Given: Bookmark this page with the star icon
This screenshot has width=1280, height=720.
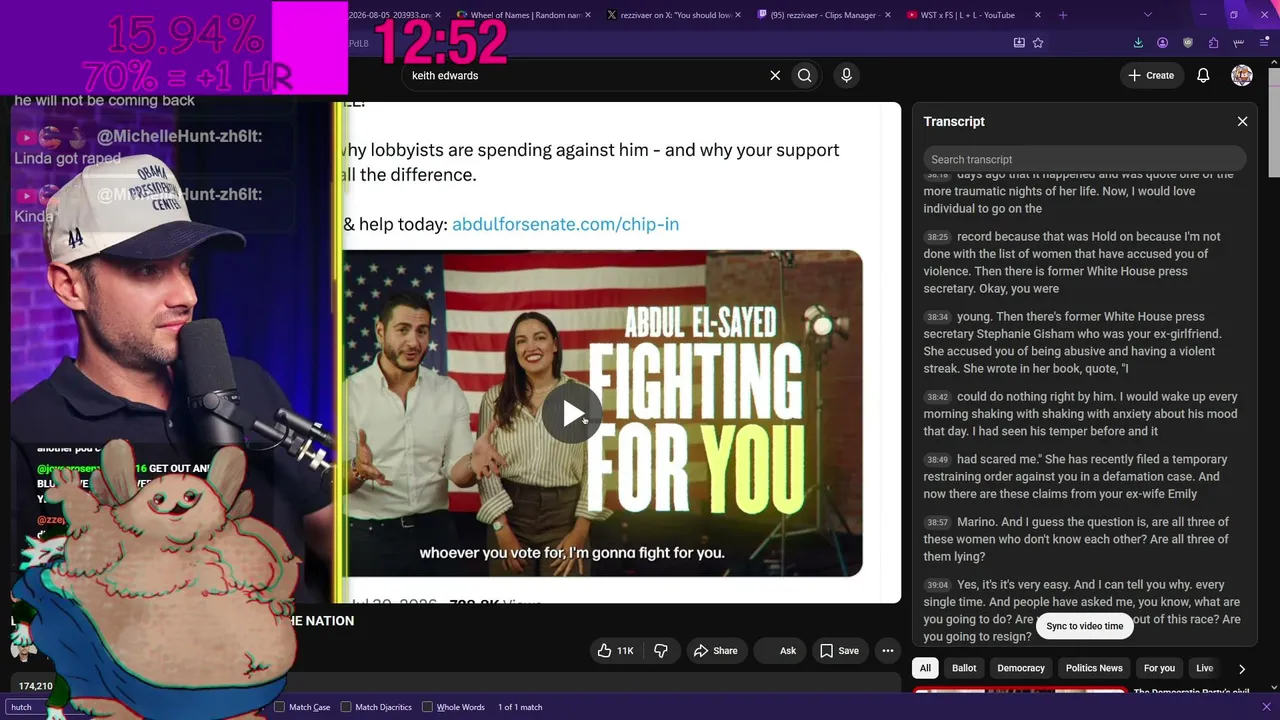Looking at the screenshot, I should coord(1038,43).
